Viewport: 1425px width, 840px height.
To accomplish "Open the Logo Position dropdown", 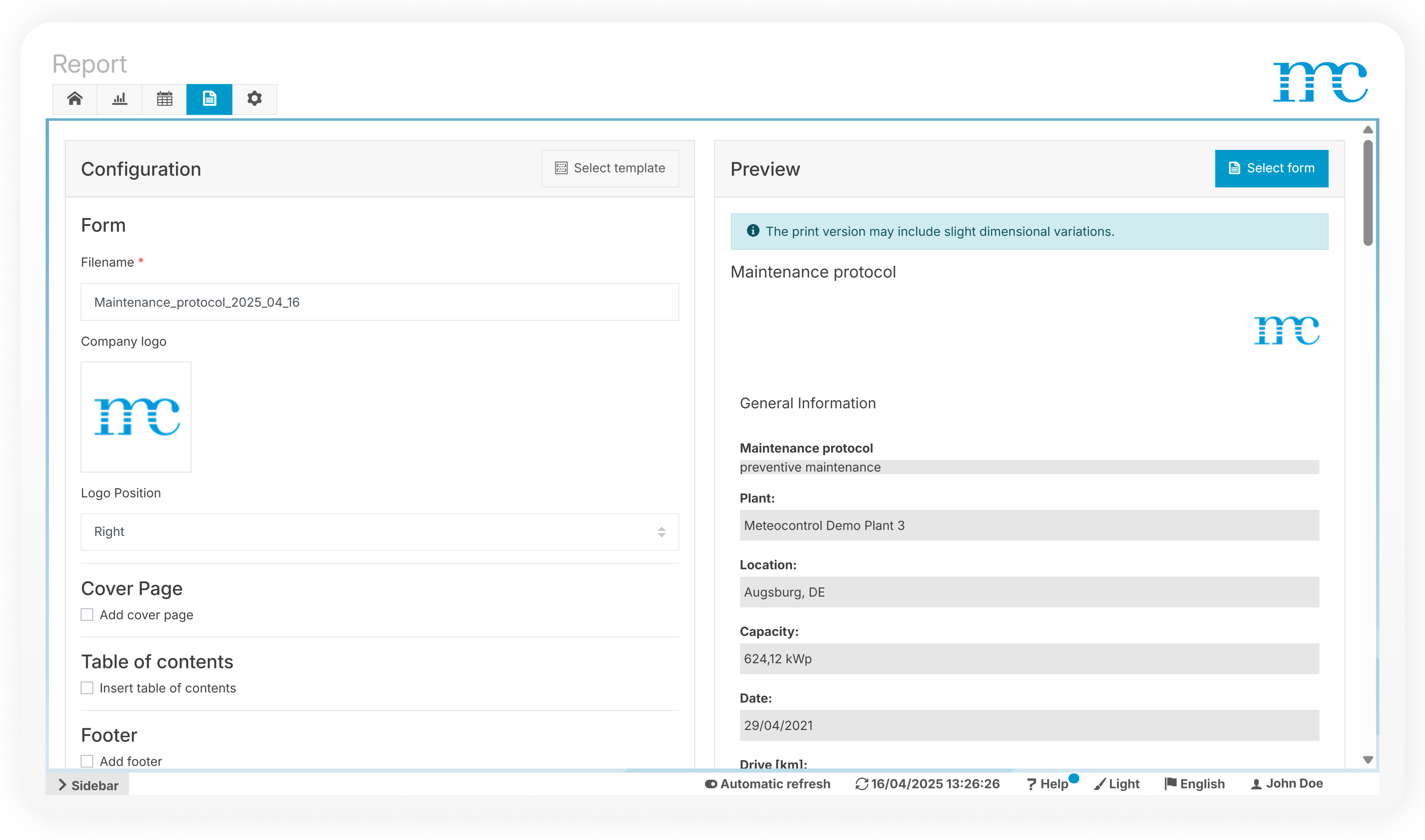I will coord(379,531).
